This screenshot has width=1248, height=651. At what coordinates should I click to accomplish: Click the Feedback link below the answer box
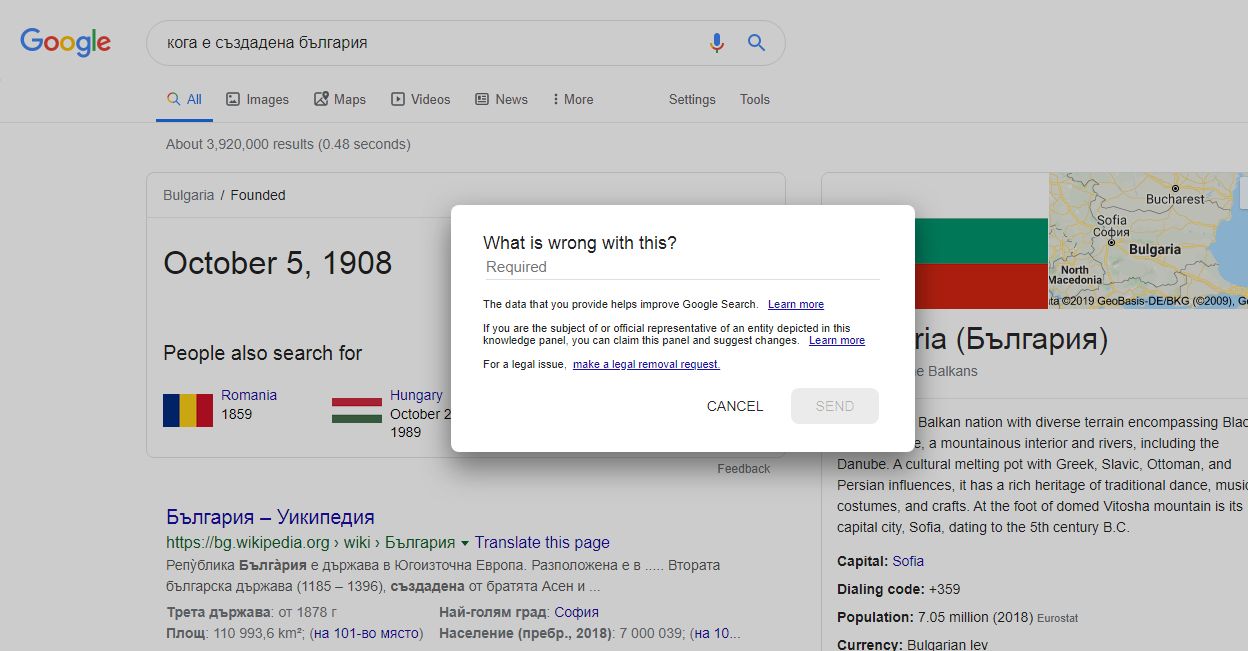click(x=744, y=468)
